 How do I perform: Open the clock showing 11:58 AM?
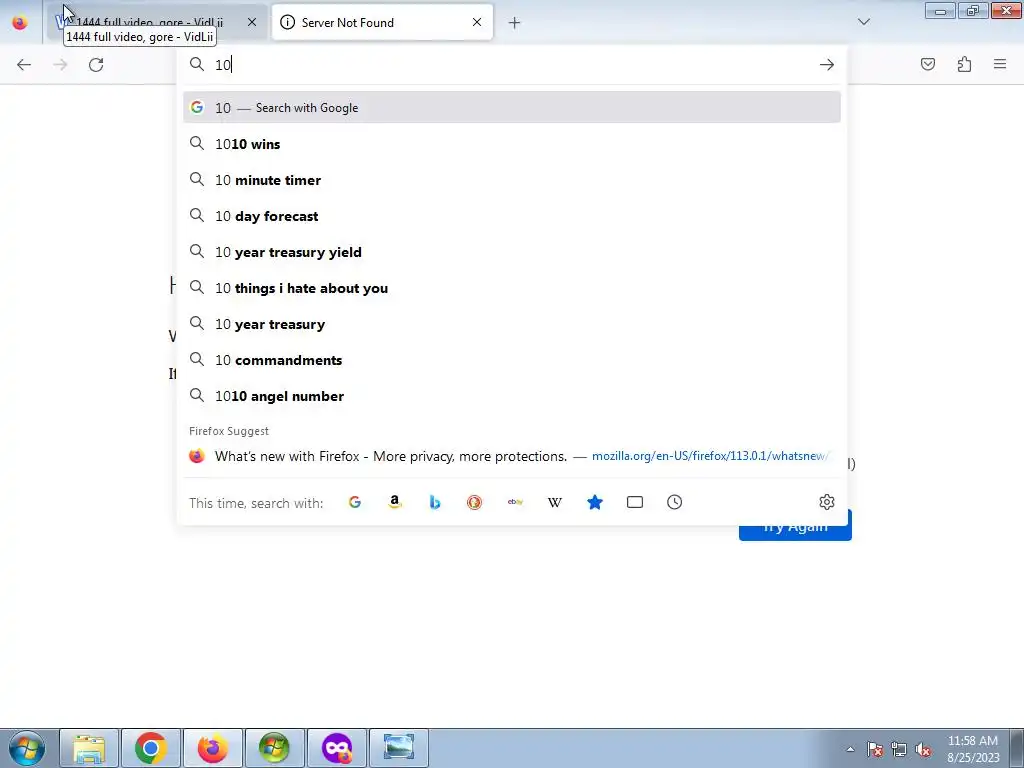(973, 749)
